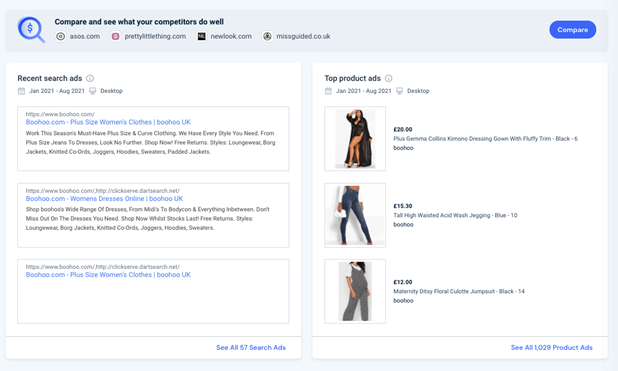Click boohoo seller name under Kimono product
Viewport: 618px width, 371px height.
(403, 148)
